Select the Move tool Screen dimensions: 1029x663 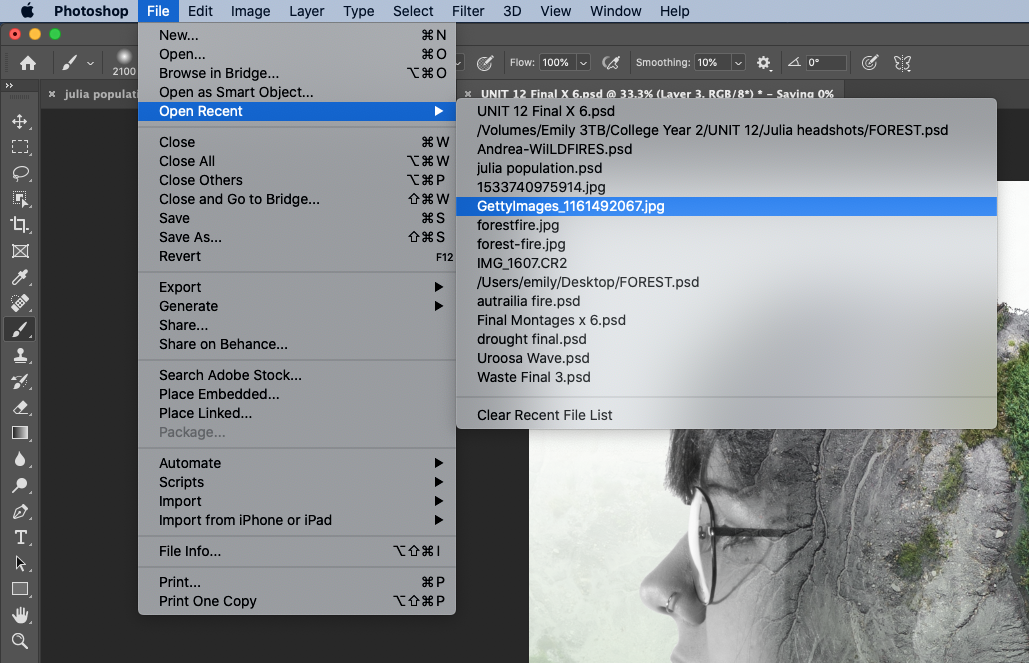tap(20, 121)
